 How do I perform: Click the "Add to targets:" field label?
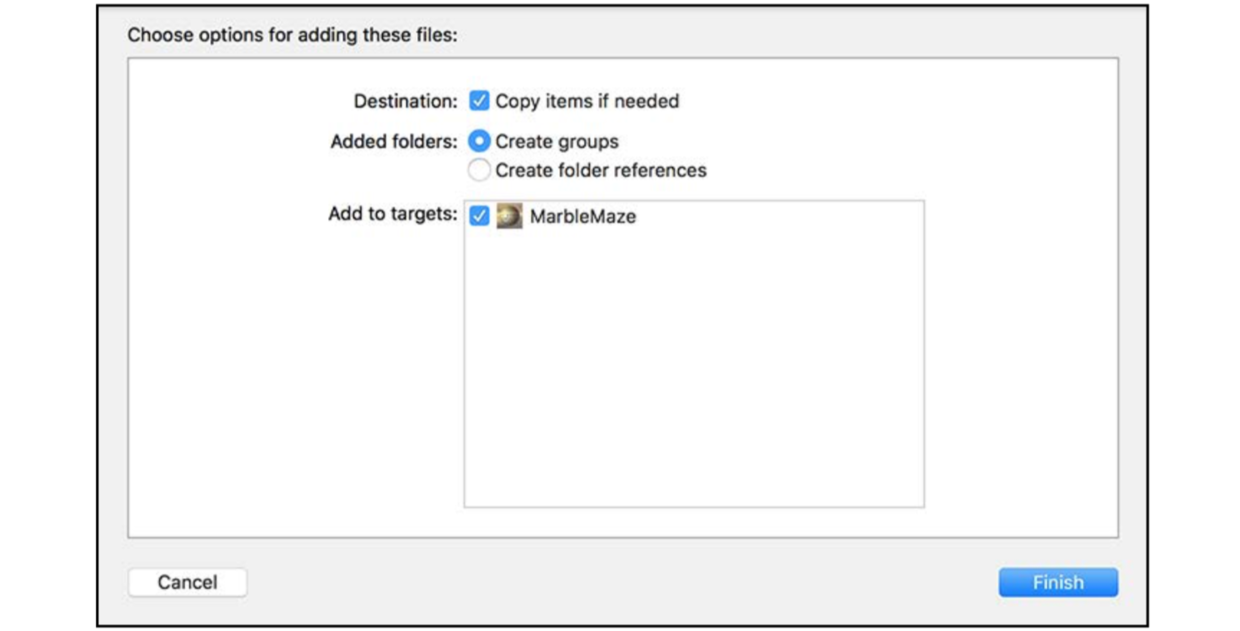(x=393, y=214)
